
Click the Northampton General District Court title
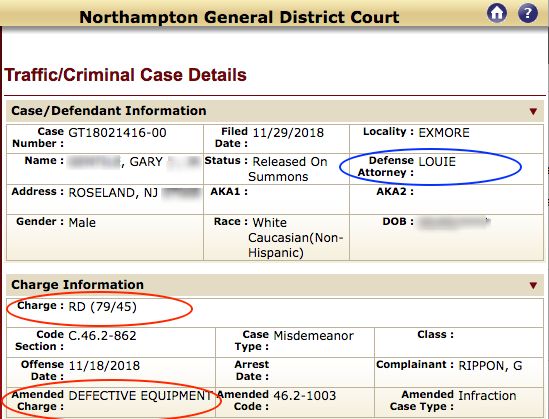coord(239,17)
